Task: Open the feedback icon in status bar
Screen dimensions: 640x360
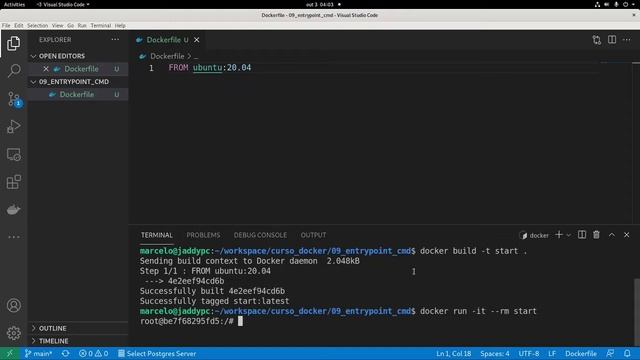Action: pyautogui.click(x=610, y=353)
